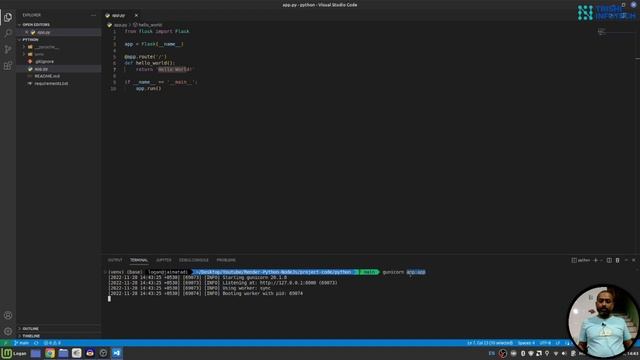Switch to the Output panel tab
The image size is (640, 360).
(x=115, y=260)
